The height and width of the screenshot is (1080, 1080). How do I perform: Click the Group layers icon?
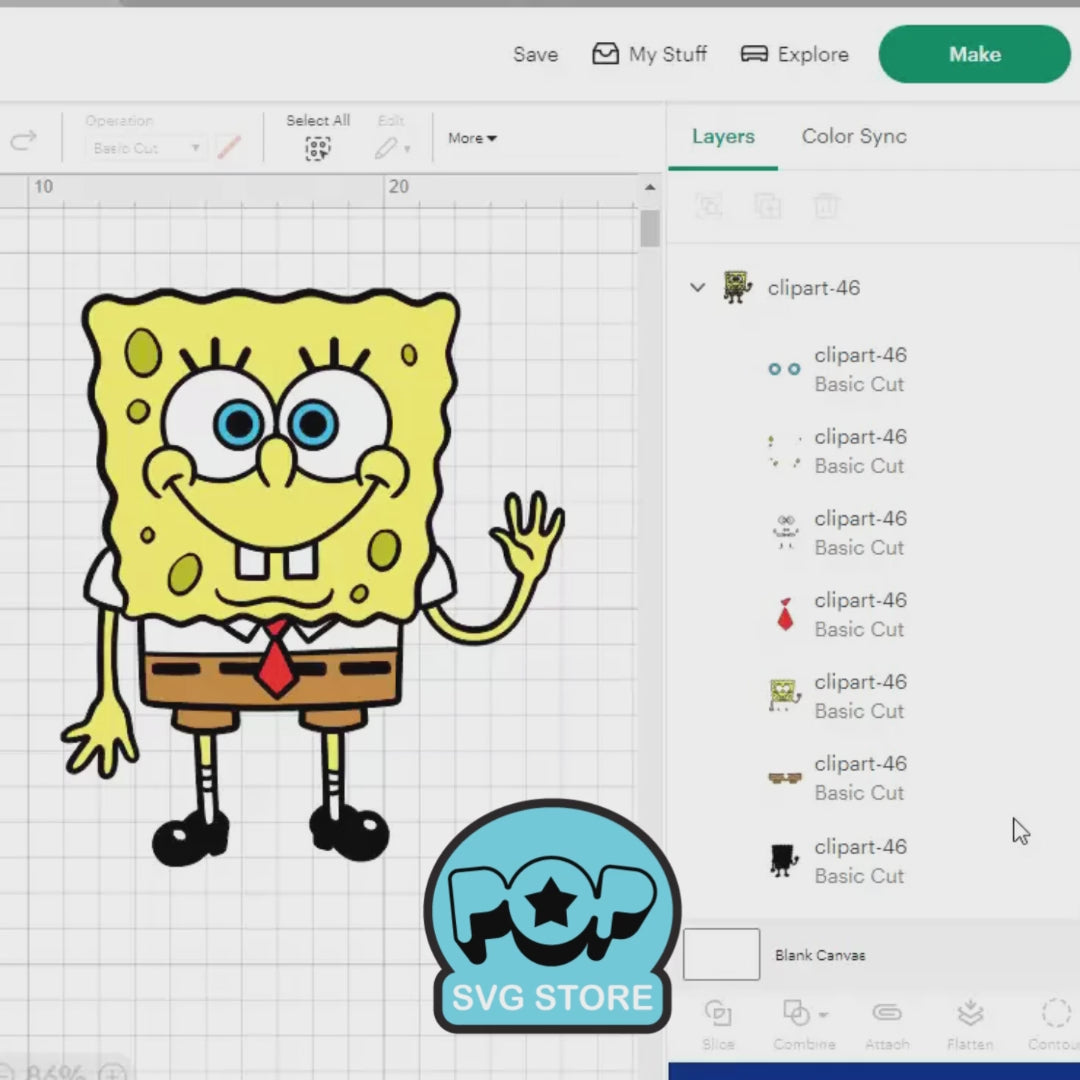(709, 206)
